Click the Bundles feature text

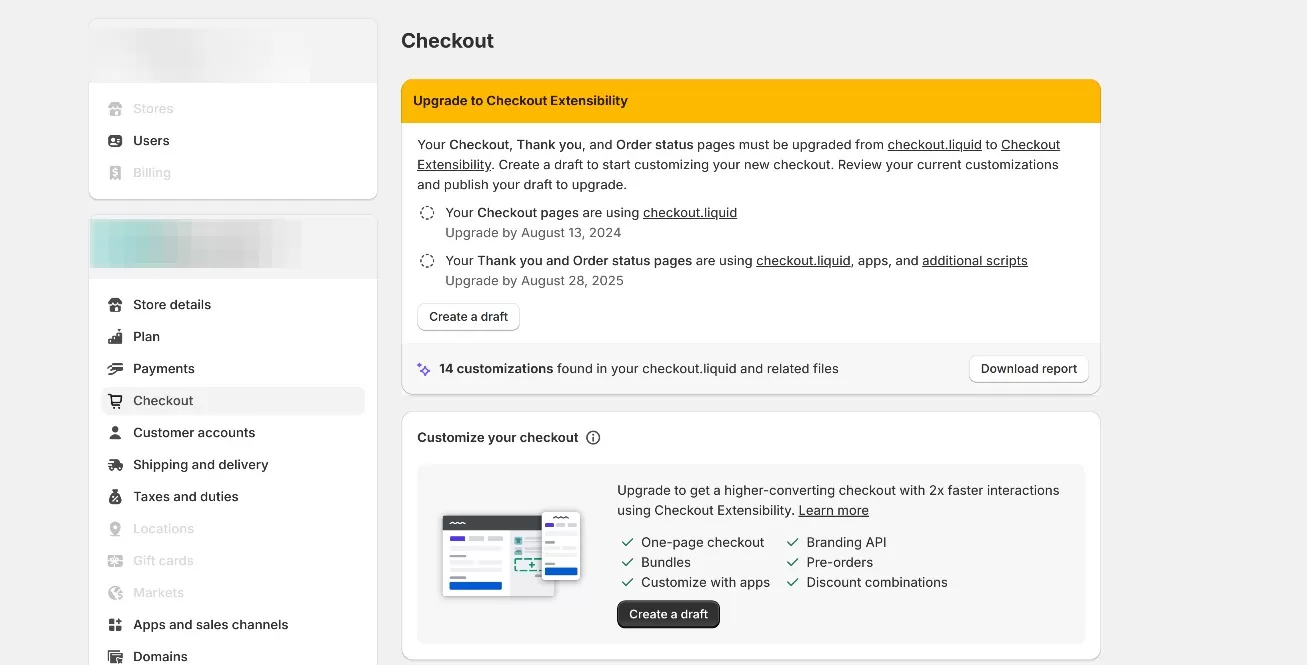pos(666,563)
